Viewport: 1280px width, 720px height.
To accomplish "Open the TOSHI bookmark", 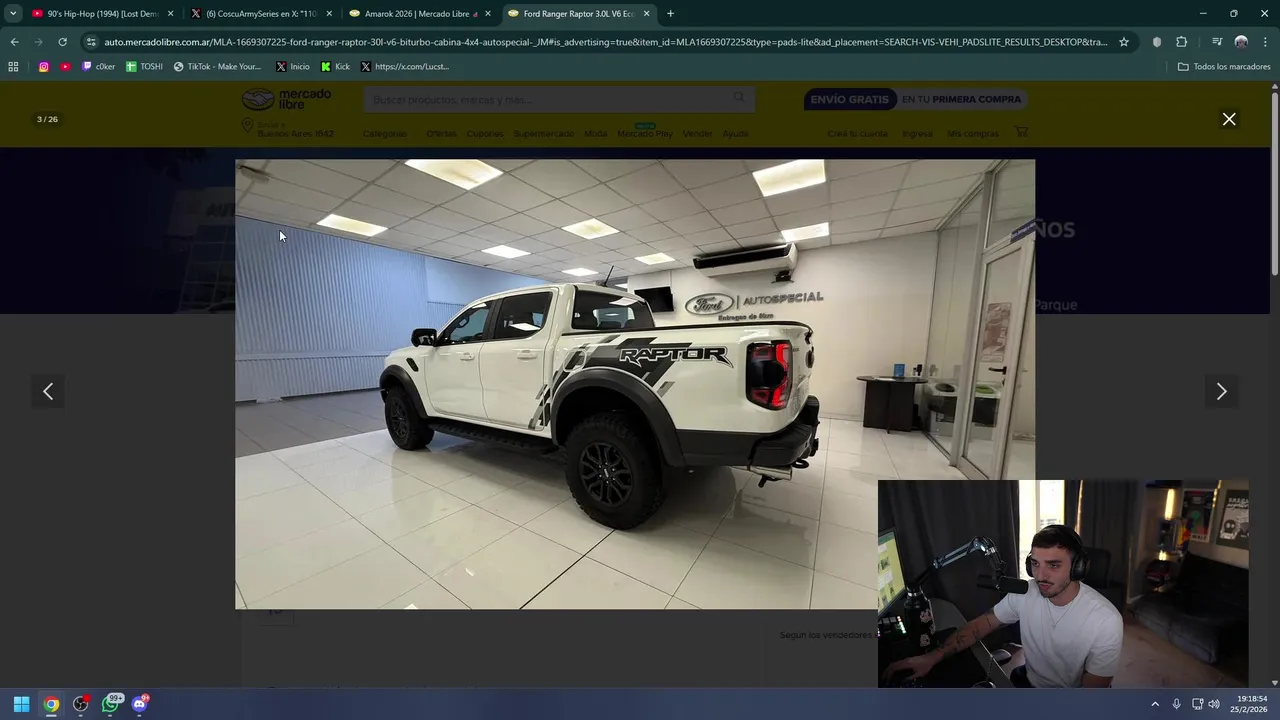I will [x=144, y=67].
